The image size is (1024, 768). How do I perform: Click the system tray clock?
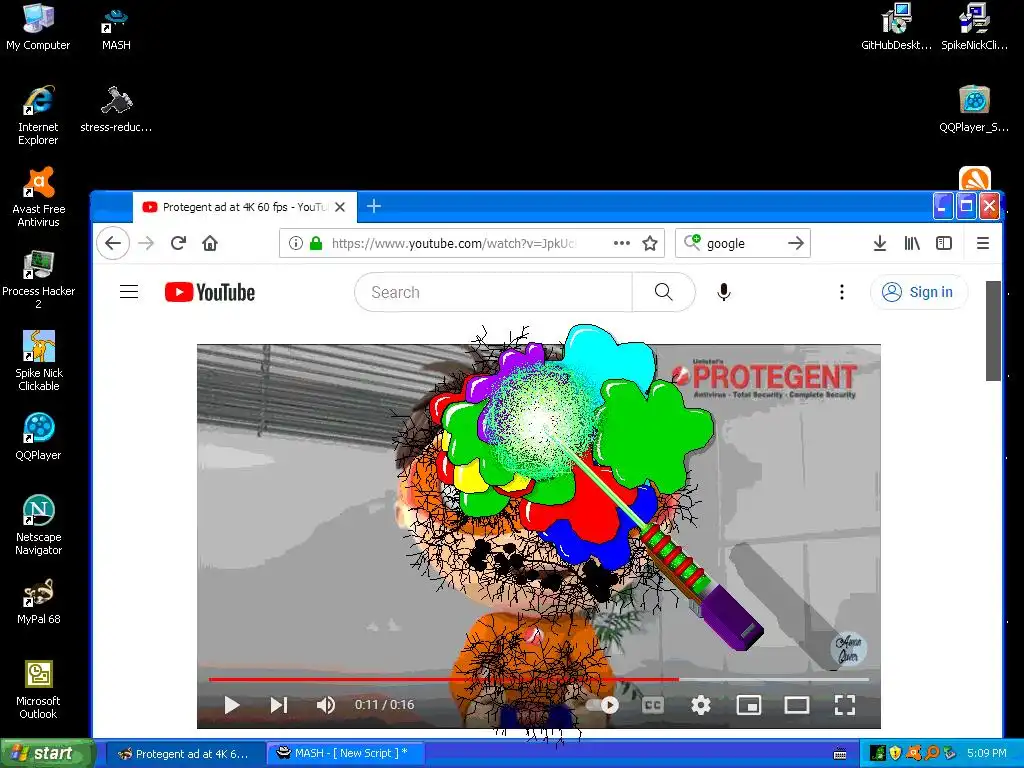coord(987,753)
